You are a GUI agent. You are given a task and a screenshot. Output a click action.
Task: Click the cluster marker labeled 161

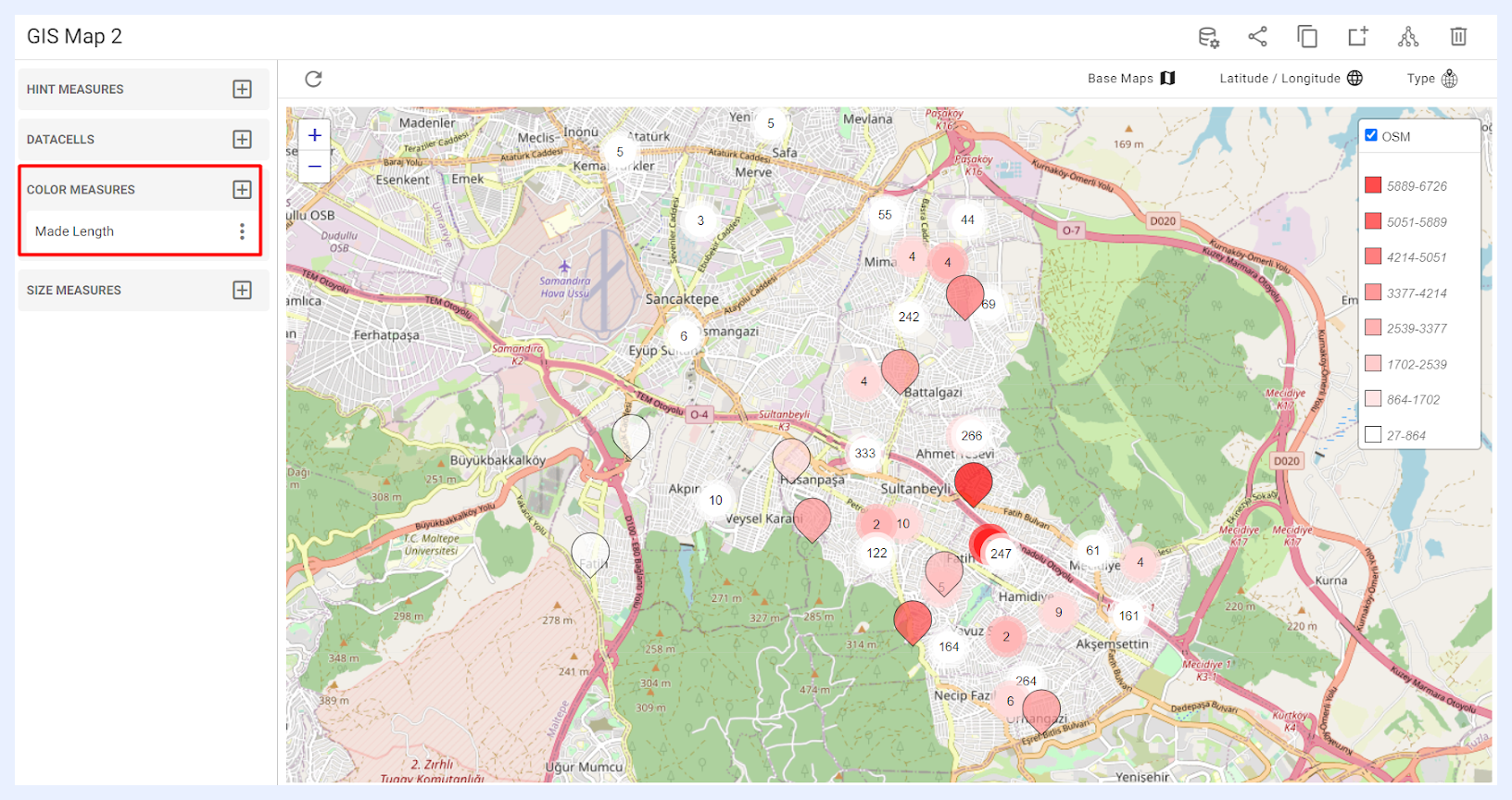tap(1128, 616)
